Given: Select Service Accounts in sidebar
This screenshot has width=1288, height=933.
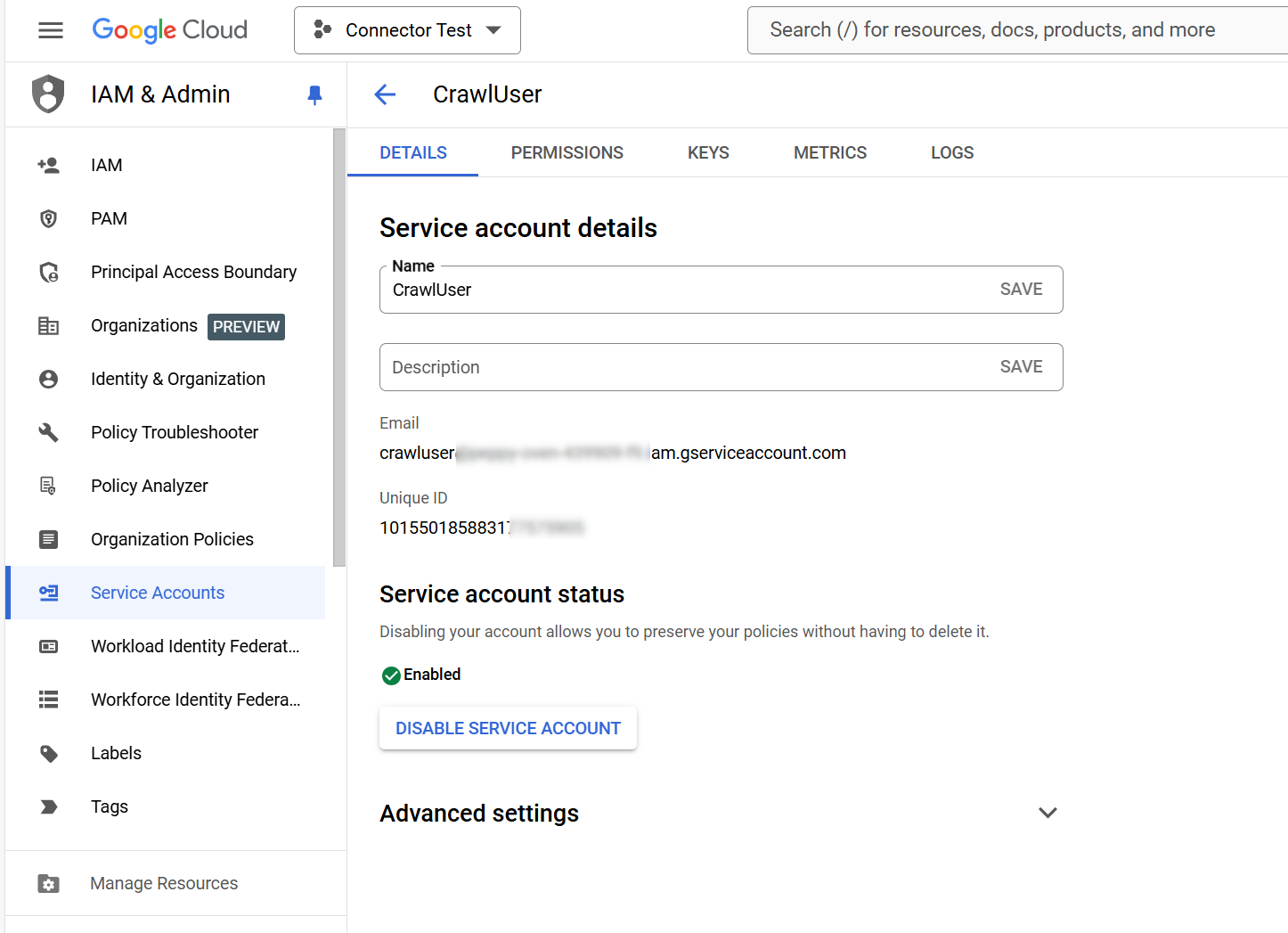Looking at the screenshot, I should pyautogui.click(x=166, y=593).
